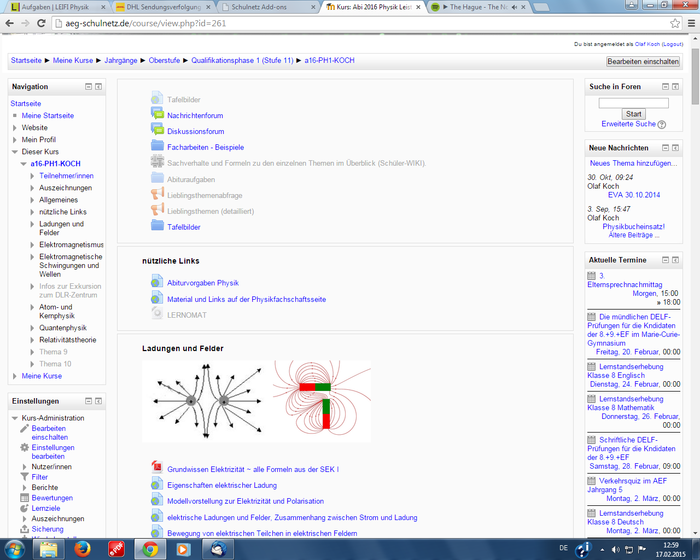
Task: Switch to the Schulnetz Add-ons tab
Action: [x=268, y=7]
